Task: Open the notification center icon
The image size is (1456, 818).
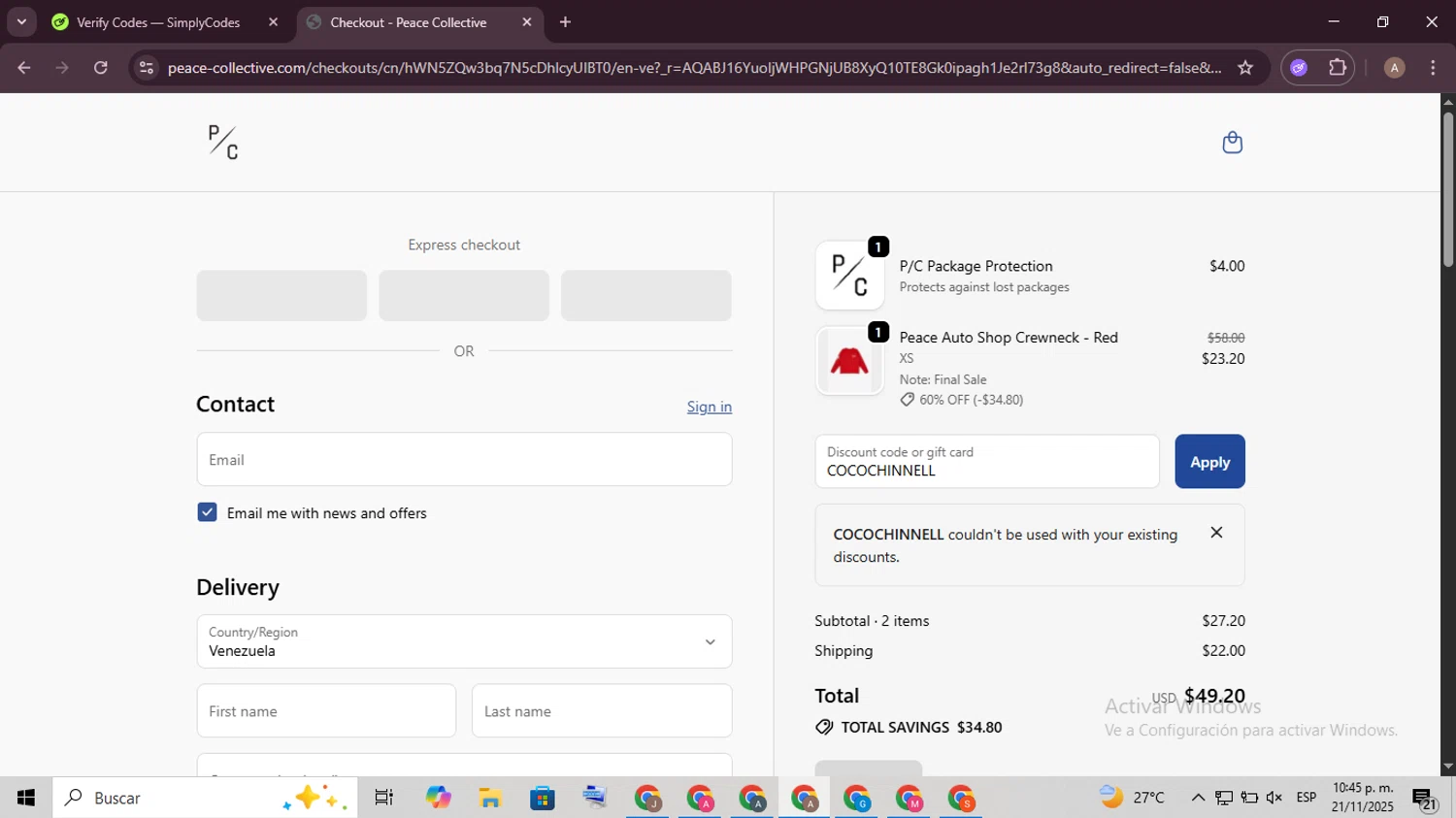Action: click(1424, 799)
